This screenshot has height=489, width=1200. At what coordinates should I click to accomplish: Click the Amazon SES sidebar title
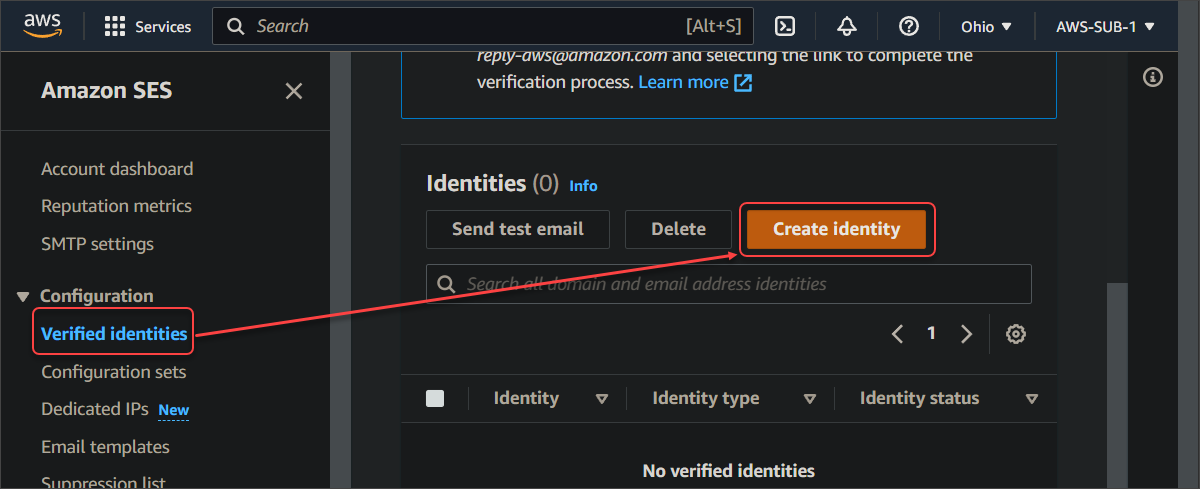[107, 91]
